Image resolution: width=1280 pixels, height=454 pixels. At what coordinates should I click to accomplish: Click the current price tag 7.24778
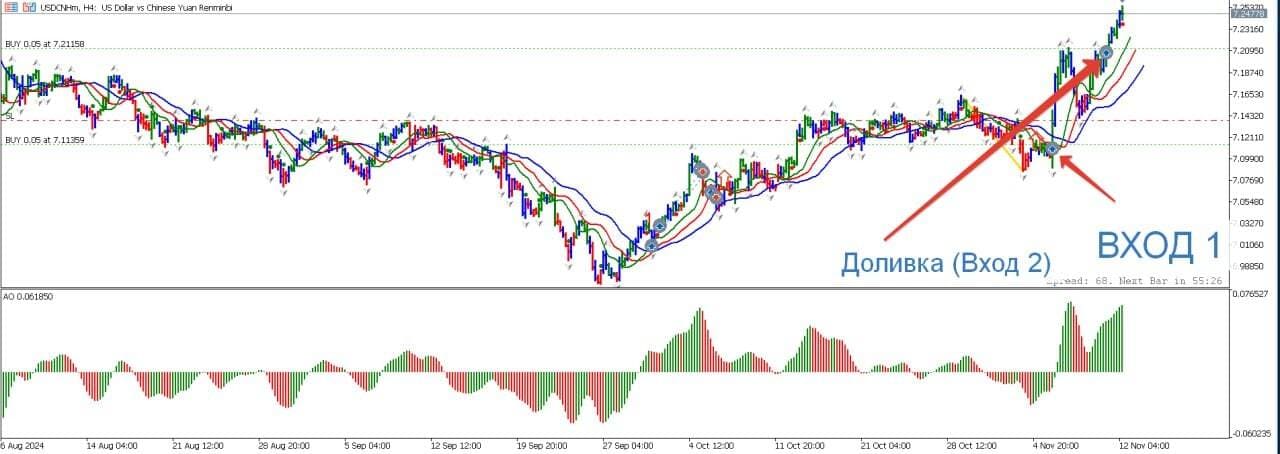[x=1248, y=14]
